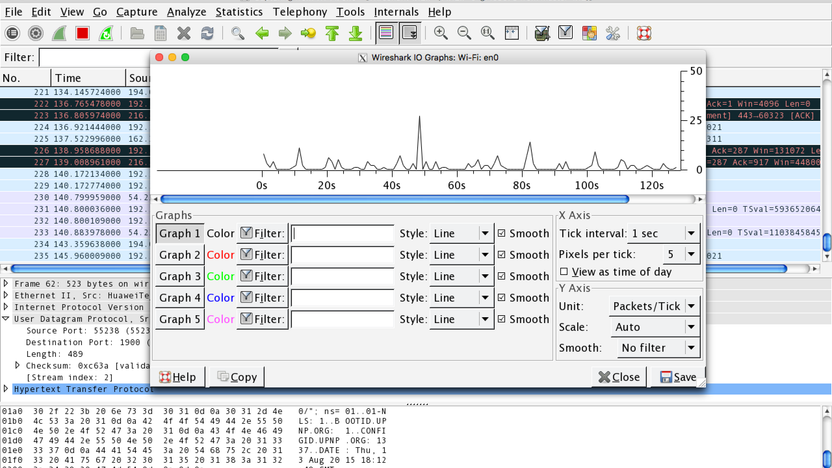Screen dimensions: 832x468
Task: Open Y Axis Smooth filter dropdown
Action: tap(658, 348)
